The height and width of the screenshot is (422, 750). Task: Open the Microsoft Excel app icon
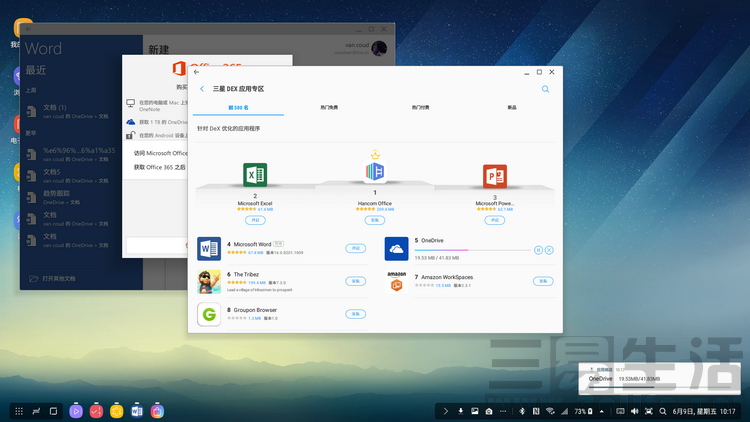(255, 175)
